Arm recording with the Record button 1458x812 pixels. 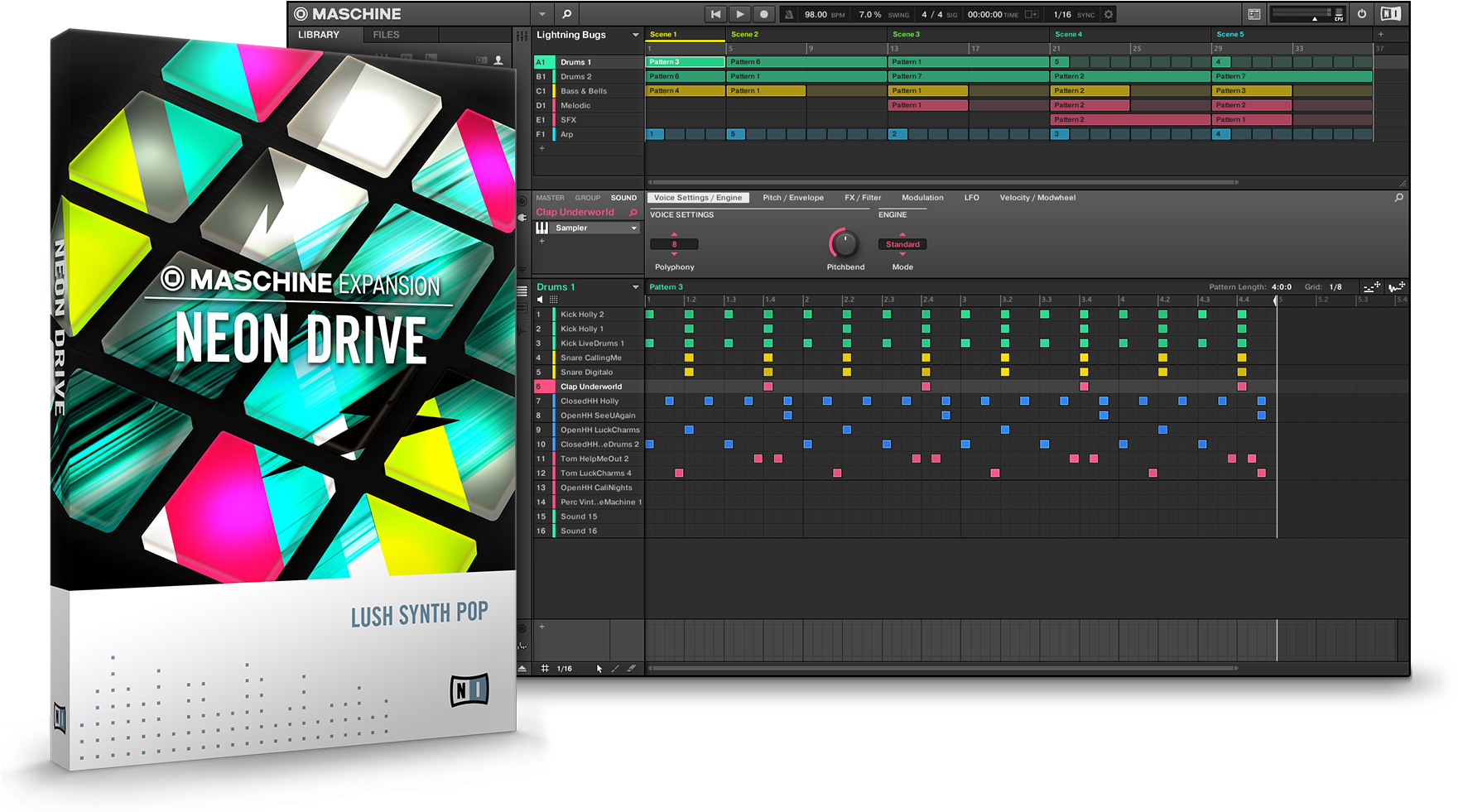(x=764, y=14)
